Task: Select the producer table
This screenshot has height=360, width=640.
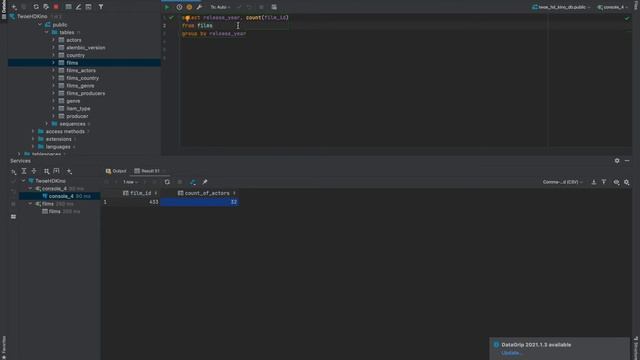Action: [x=77, y=116]
